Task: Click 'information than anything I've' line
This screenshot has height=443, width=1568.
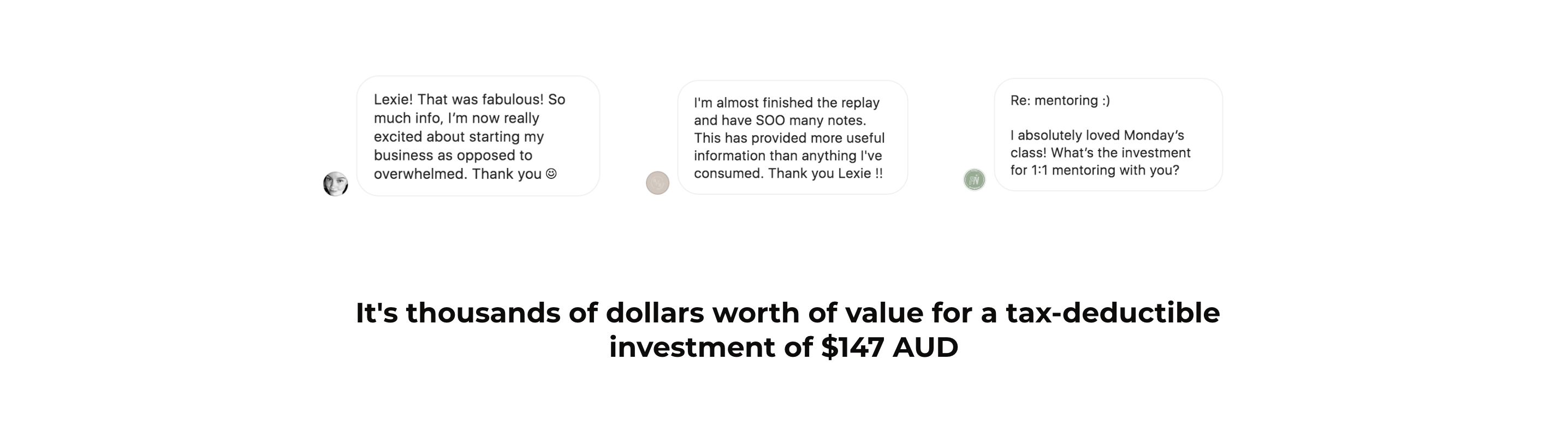Action: (788, 156)
